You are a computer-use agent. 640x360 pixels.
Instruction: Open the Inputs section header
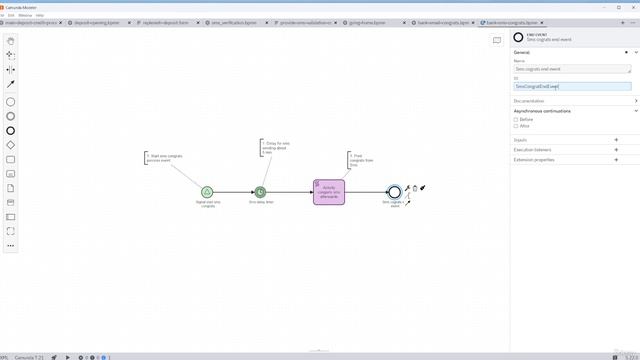[x=520, y=140]
